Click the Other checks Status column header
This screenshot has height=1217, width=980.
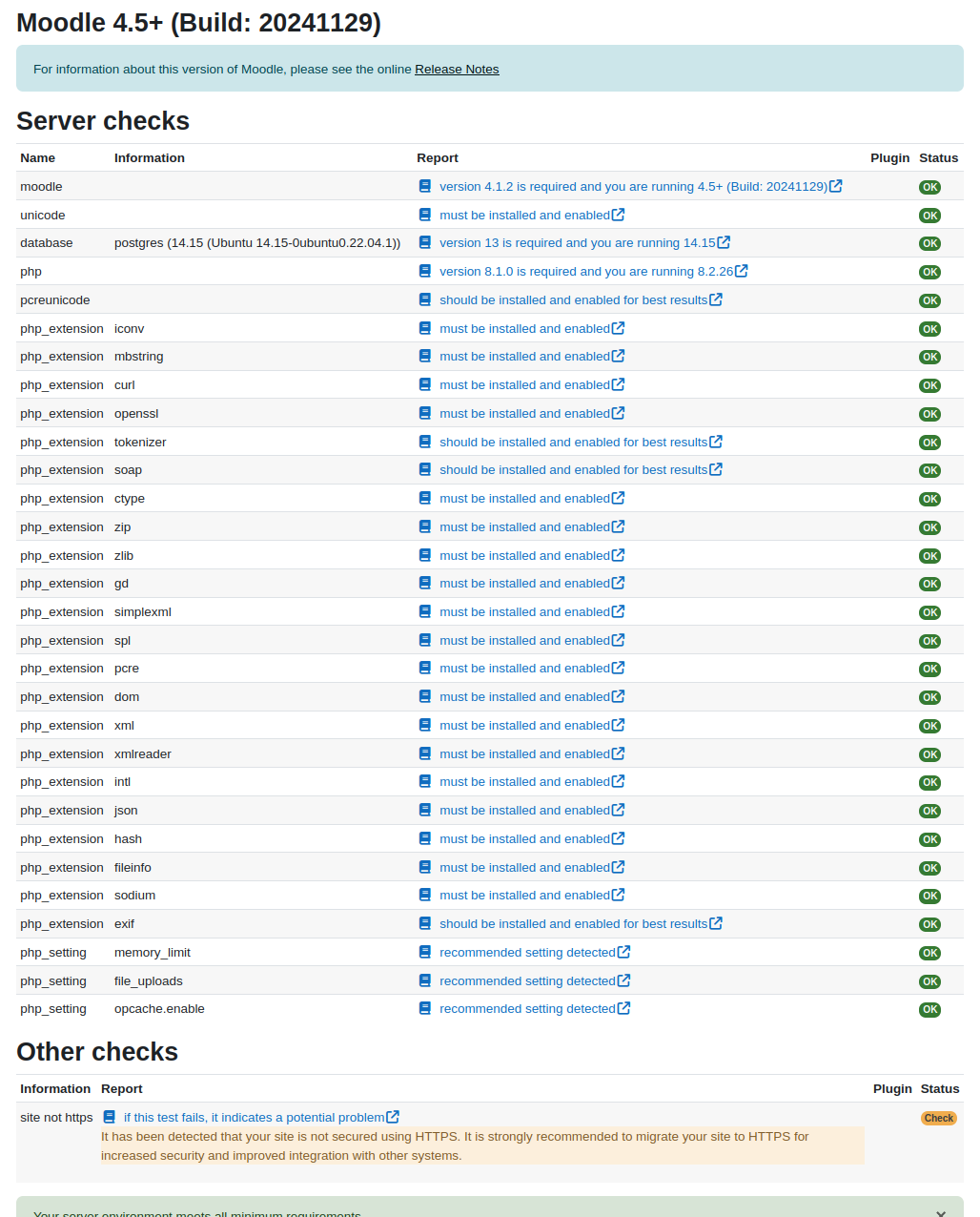[940, 1089]
